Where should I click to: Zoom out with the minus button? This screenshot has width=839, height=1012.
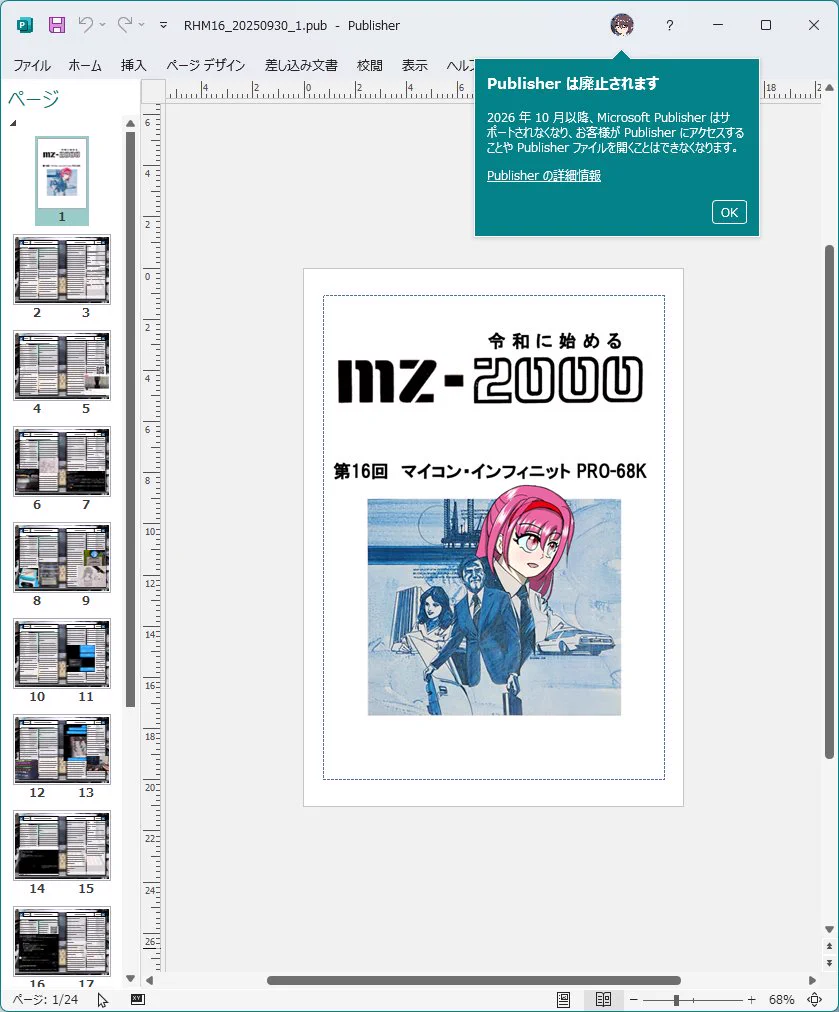tap(634, 999)
